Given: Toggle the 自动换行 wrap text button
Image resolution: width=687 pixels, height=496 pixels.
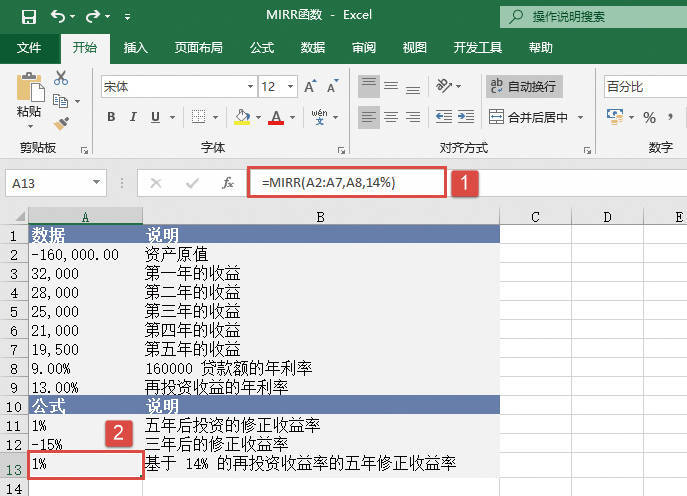Looking at the screenshot, I should 524,87.
